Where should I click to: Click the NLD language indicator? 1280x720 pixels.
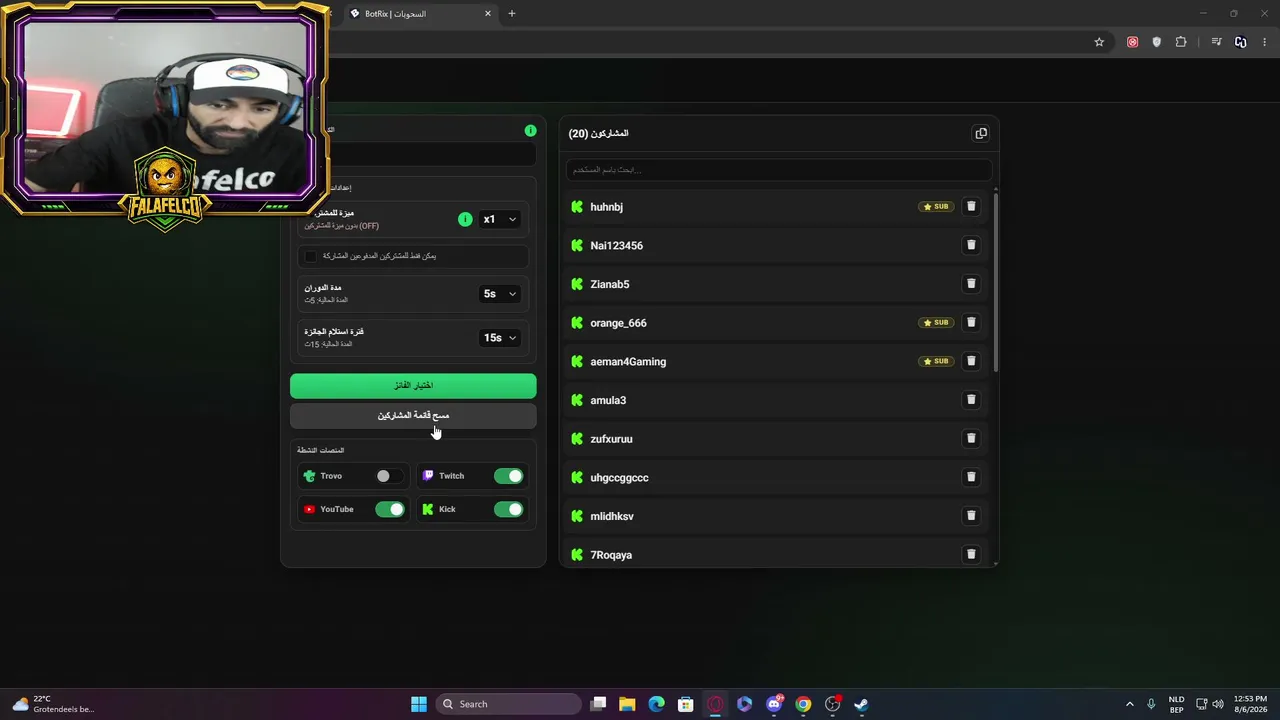point(1176,704)
